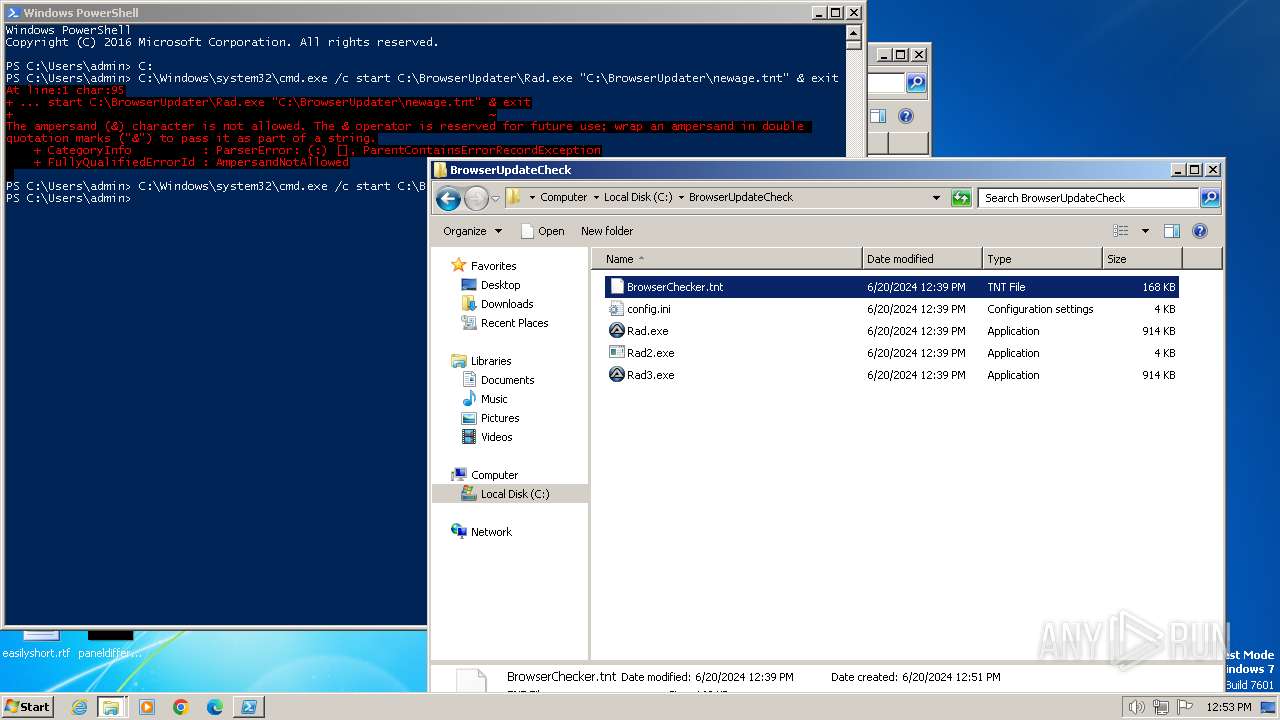Image resolution: width=1280 pixels, height=720 pixels.
Task: Click the Change your view icon
Action: tap(1121, 231)
